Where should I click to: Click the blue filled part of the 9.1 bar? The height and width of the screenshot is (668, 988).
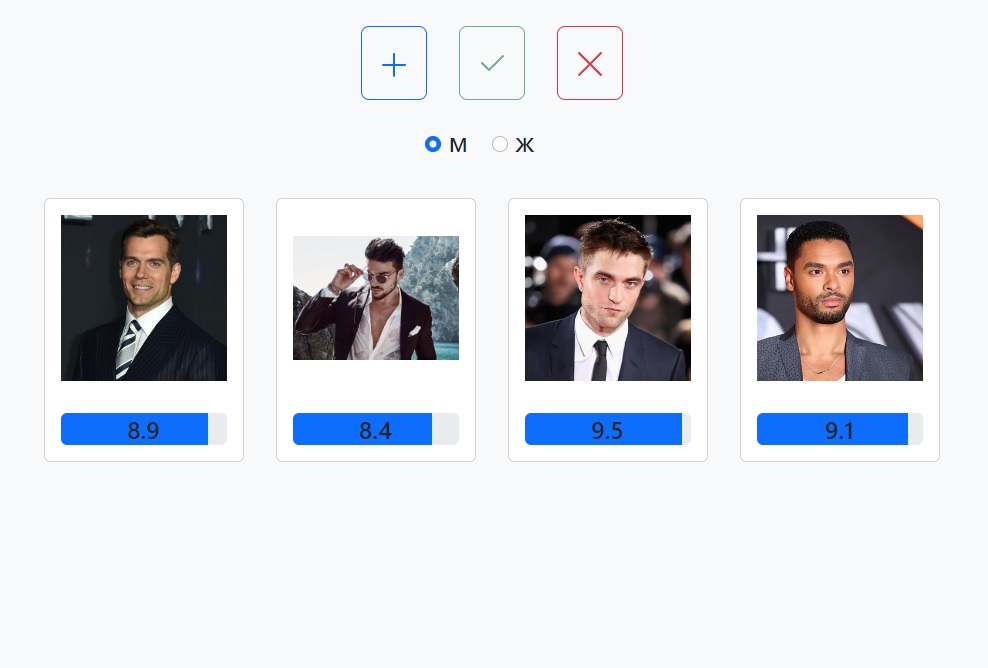tap(795, 430)
